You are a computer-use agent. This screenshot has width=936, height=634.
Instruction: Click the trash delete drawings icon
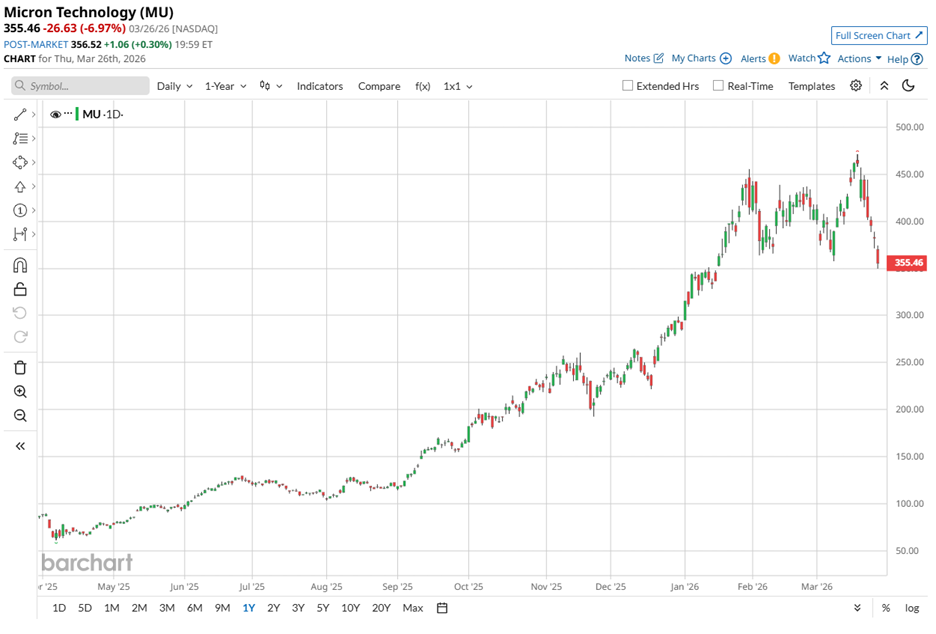coord(20,368)
